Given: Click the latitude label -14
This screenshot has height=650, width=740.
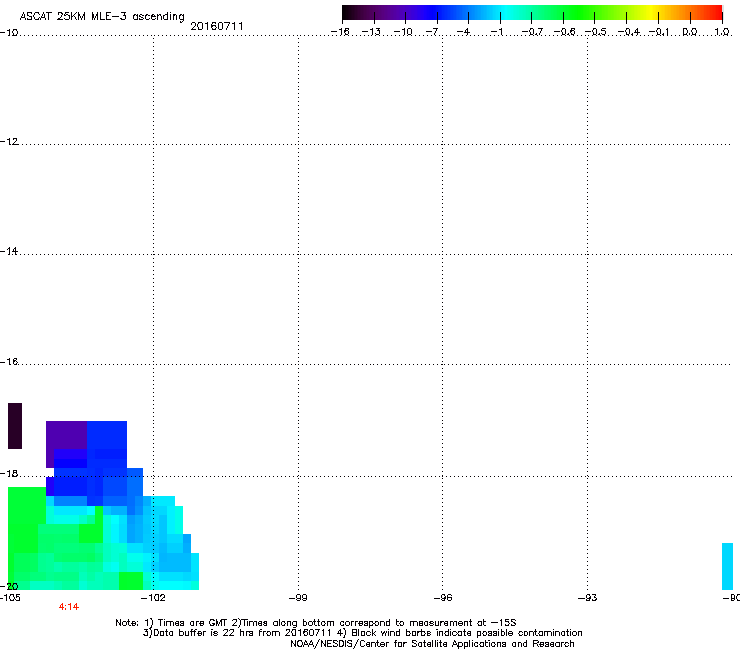Looking at the screenshot, I should tap(9, 251).
